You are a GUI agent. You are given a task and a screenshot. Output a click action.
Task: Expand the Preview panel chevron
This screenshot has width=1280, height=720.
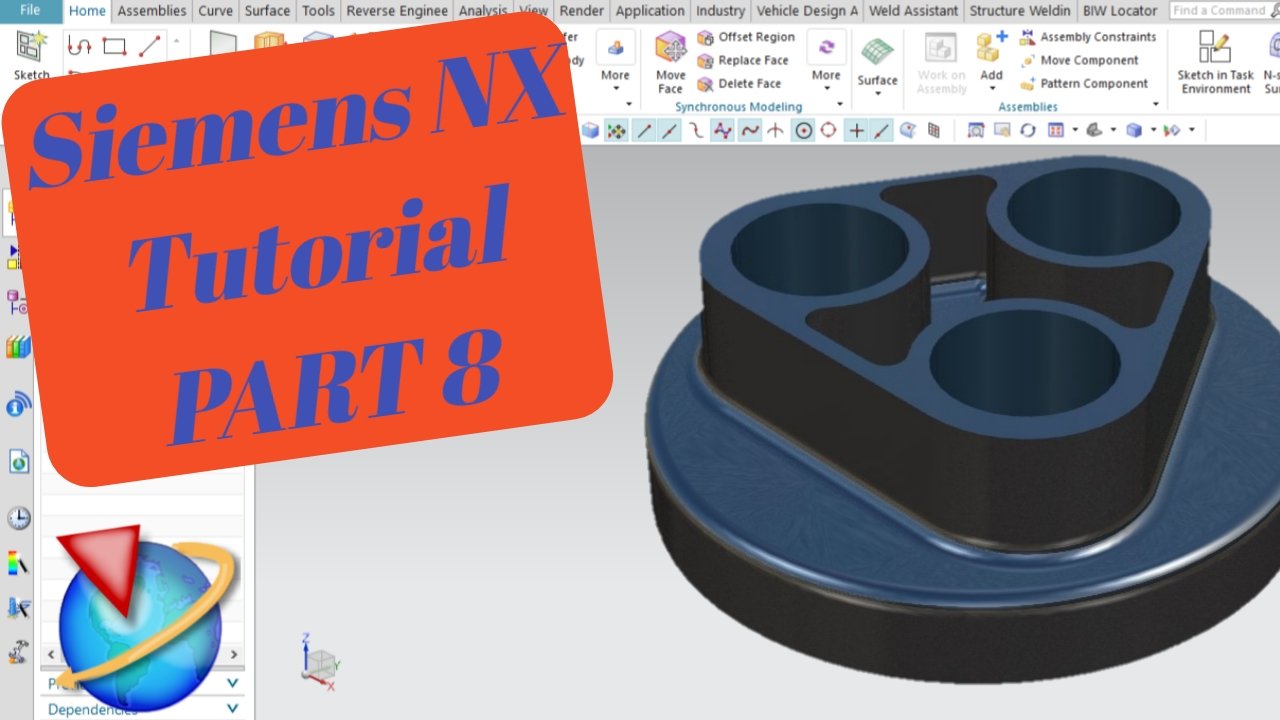pyautogui.click(x=233, y=683)
